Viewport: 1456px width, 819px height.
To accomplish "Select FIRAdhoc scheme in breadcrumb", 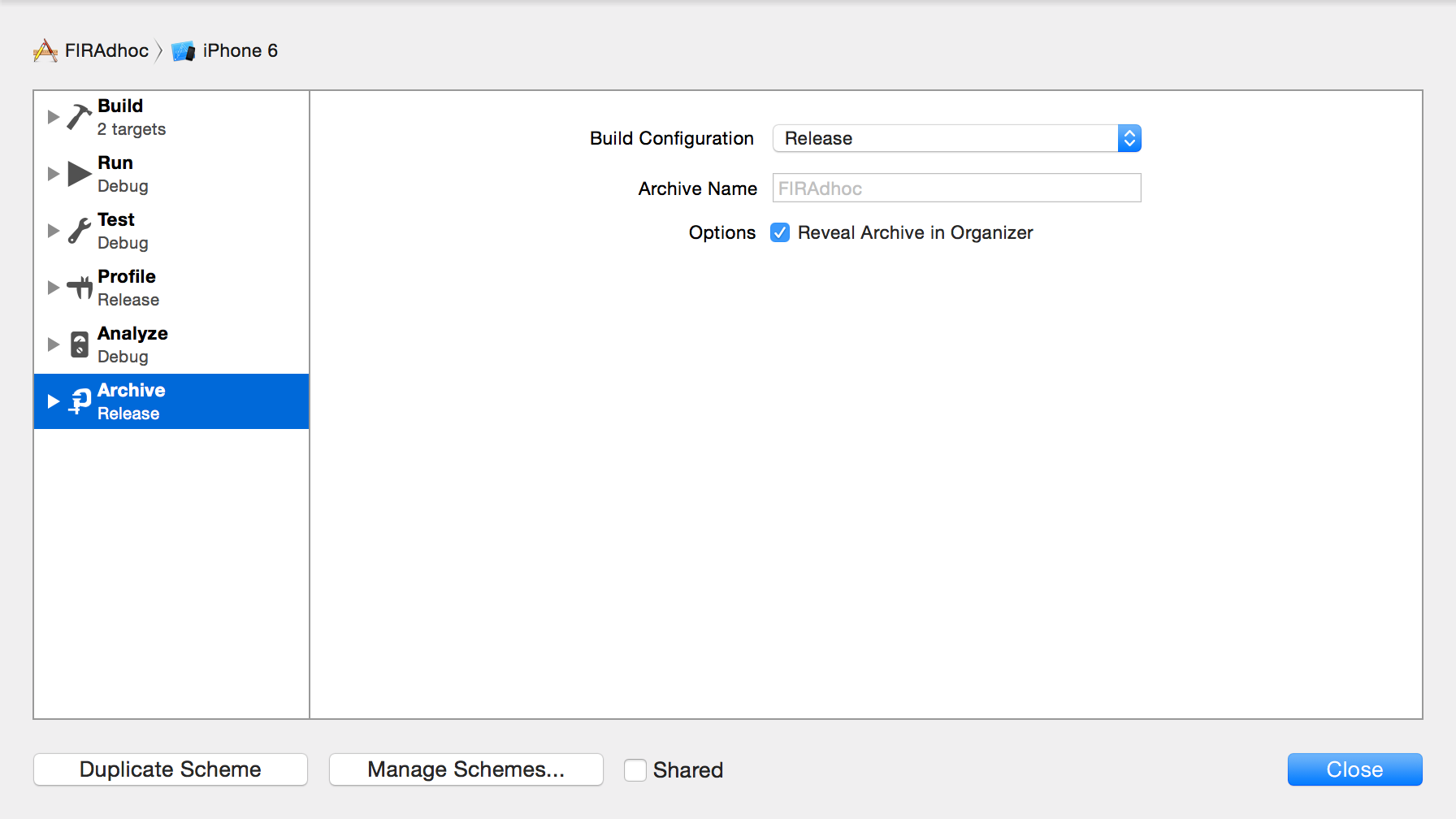I will (91, 50).
